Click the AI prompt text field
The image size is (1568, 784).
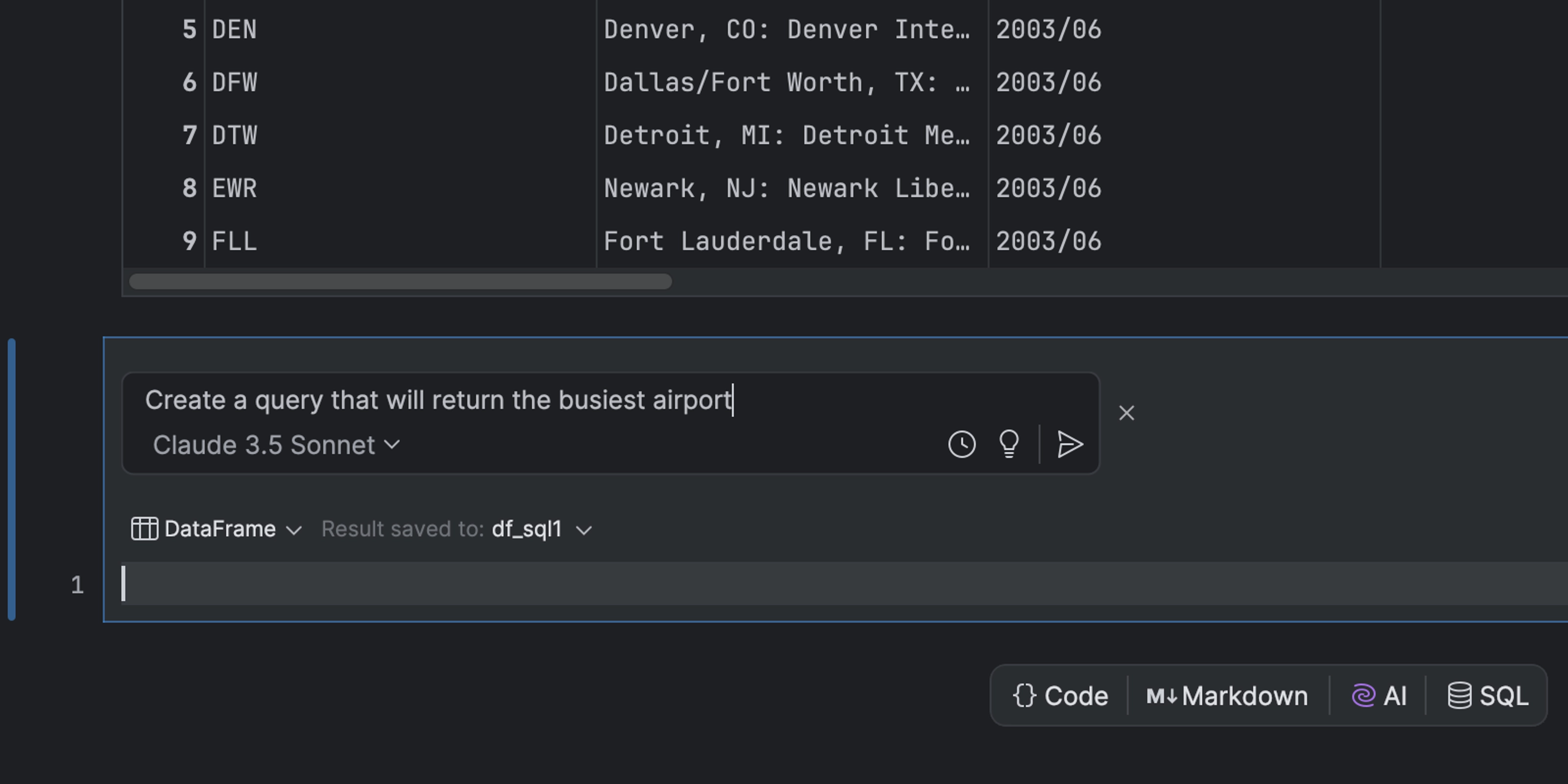487,400
